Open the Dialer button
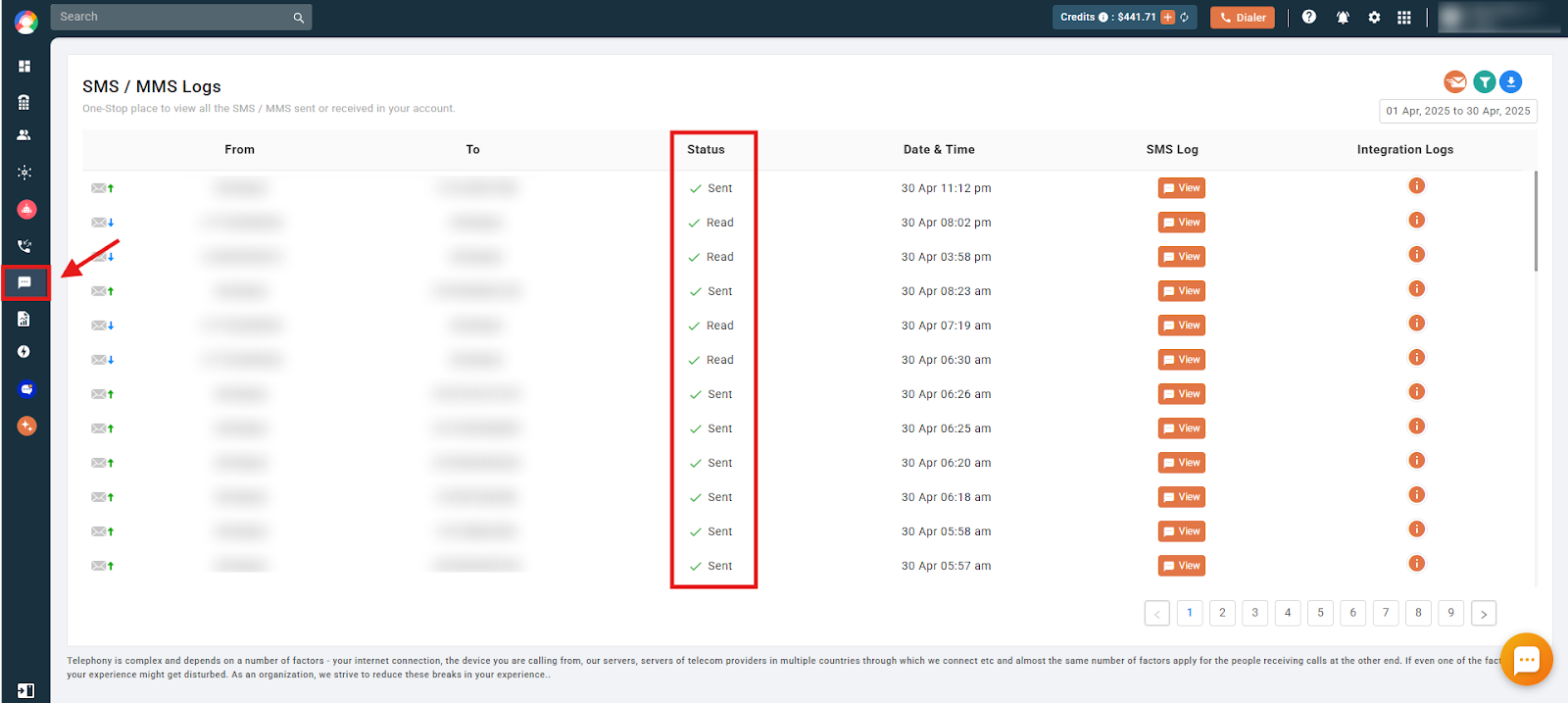Screen dimensions: 1568x703 coord(1242,18)
